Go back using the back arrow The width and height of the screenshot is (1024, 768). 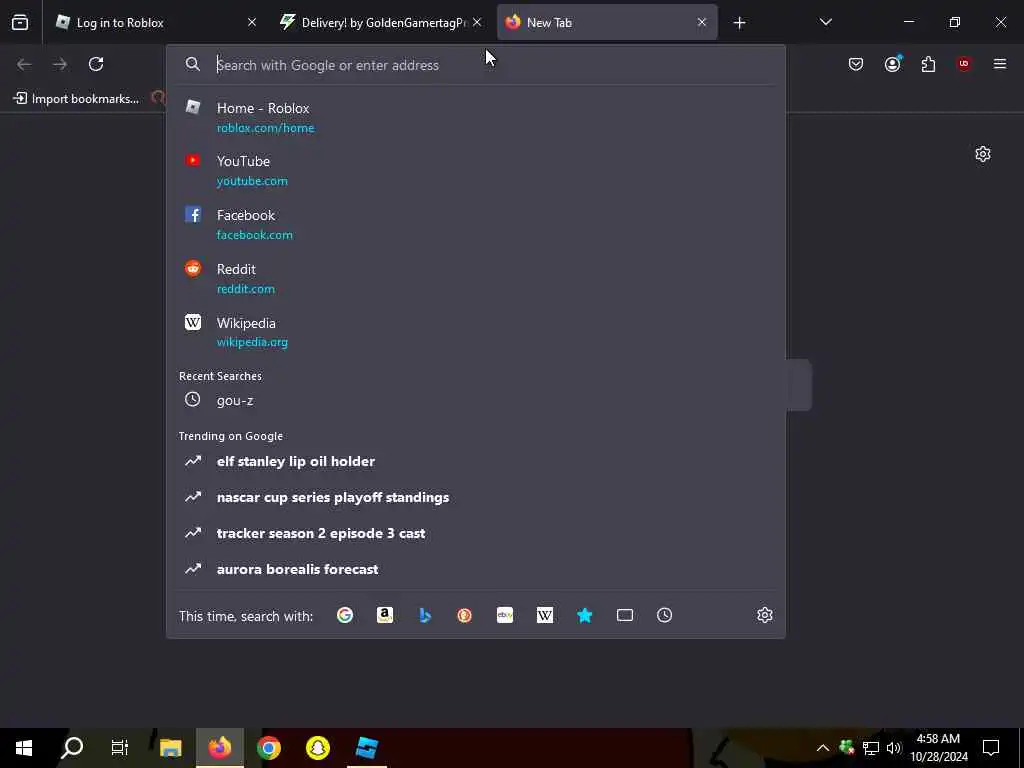click(24, 64)
